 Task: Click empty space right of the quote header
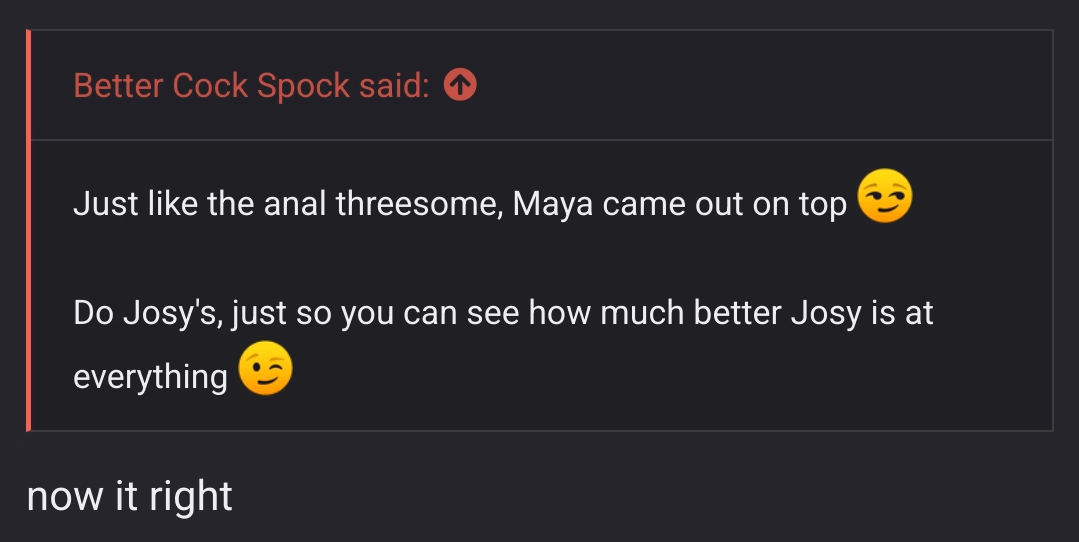(x=760, y=86)
